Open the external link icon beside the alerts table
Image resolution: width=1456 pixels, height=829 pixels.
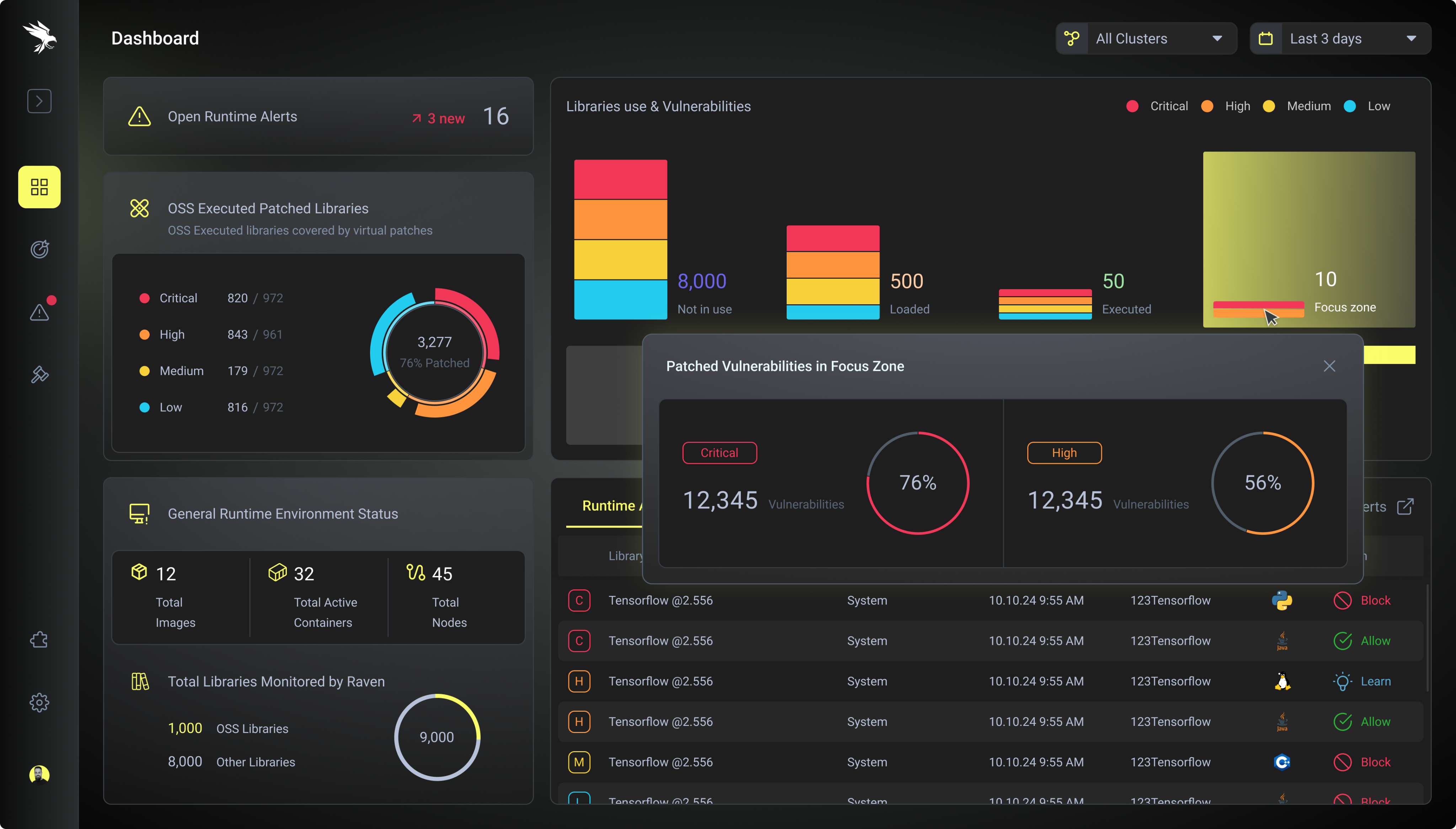tap(1405, 506)
